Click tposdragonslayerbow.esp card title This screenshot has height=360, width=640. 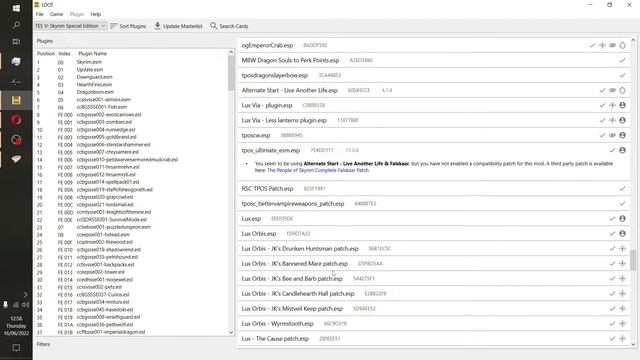click(x=275, y=76)
